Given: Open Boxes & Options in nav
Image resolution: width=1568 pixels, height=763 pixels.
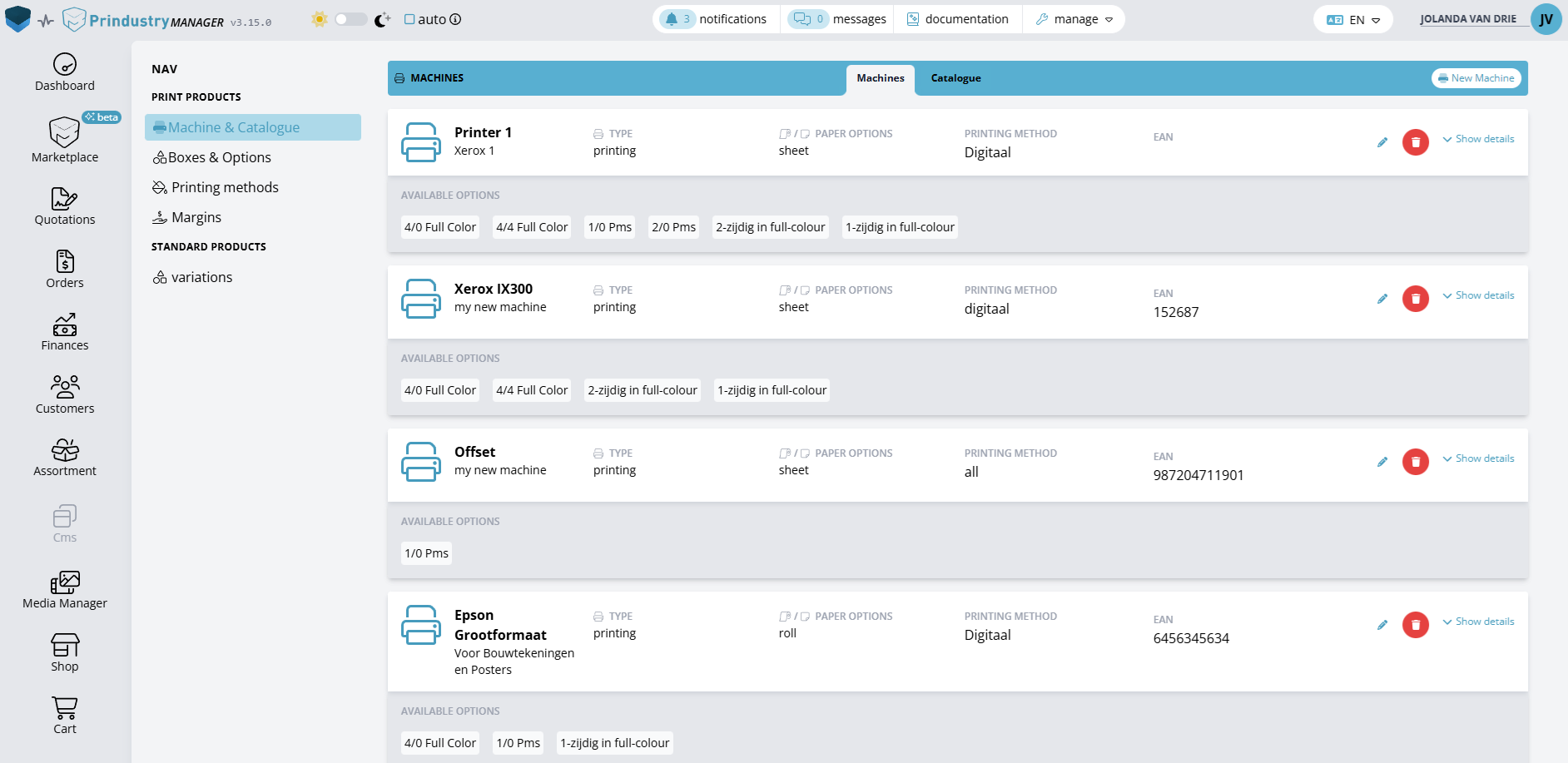Looking at the screenshot, I should (219, 157).
